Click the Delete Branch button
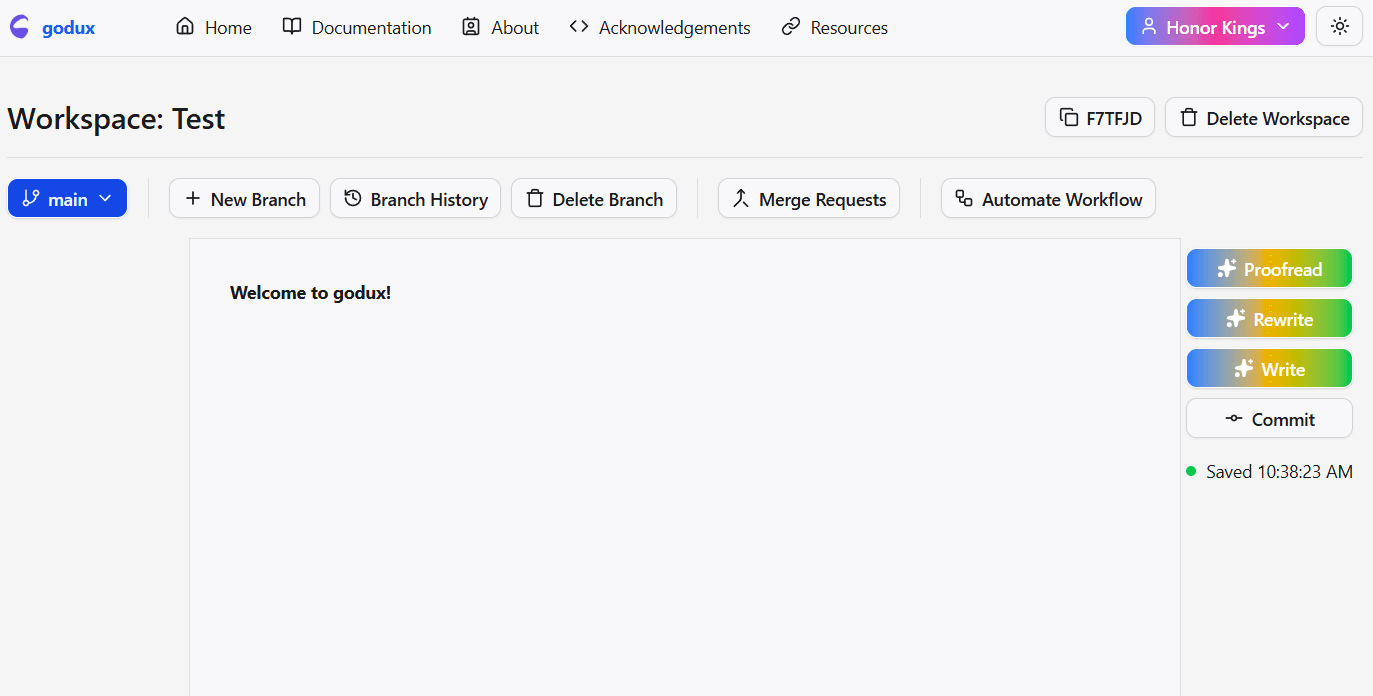This screenshot has height=696, width=1373. (x=594, y=199)
